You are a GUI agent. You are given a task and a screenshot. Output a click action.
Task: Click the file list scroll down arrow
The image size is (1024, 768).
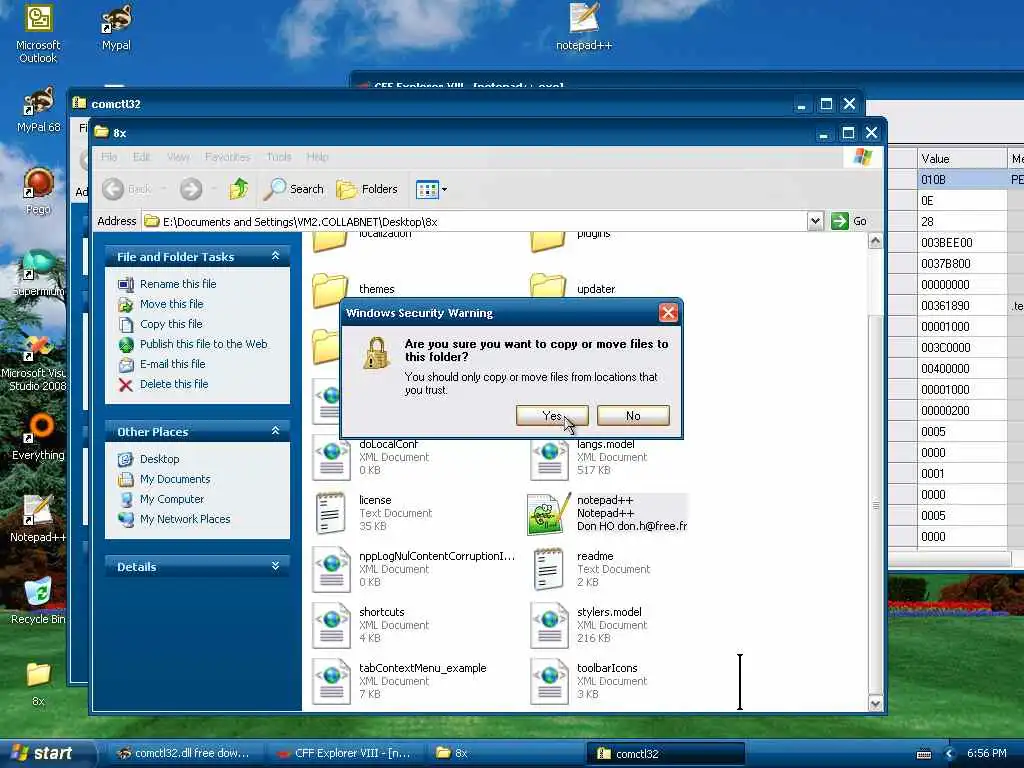[x=875, y=703]
